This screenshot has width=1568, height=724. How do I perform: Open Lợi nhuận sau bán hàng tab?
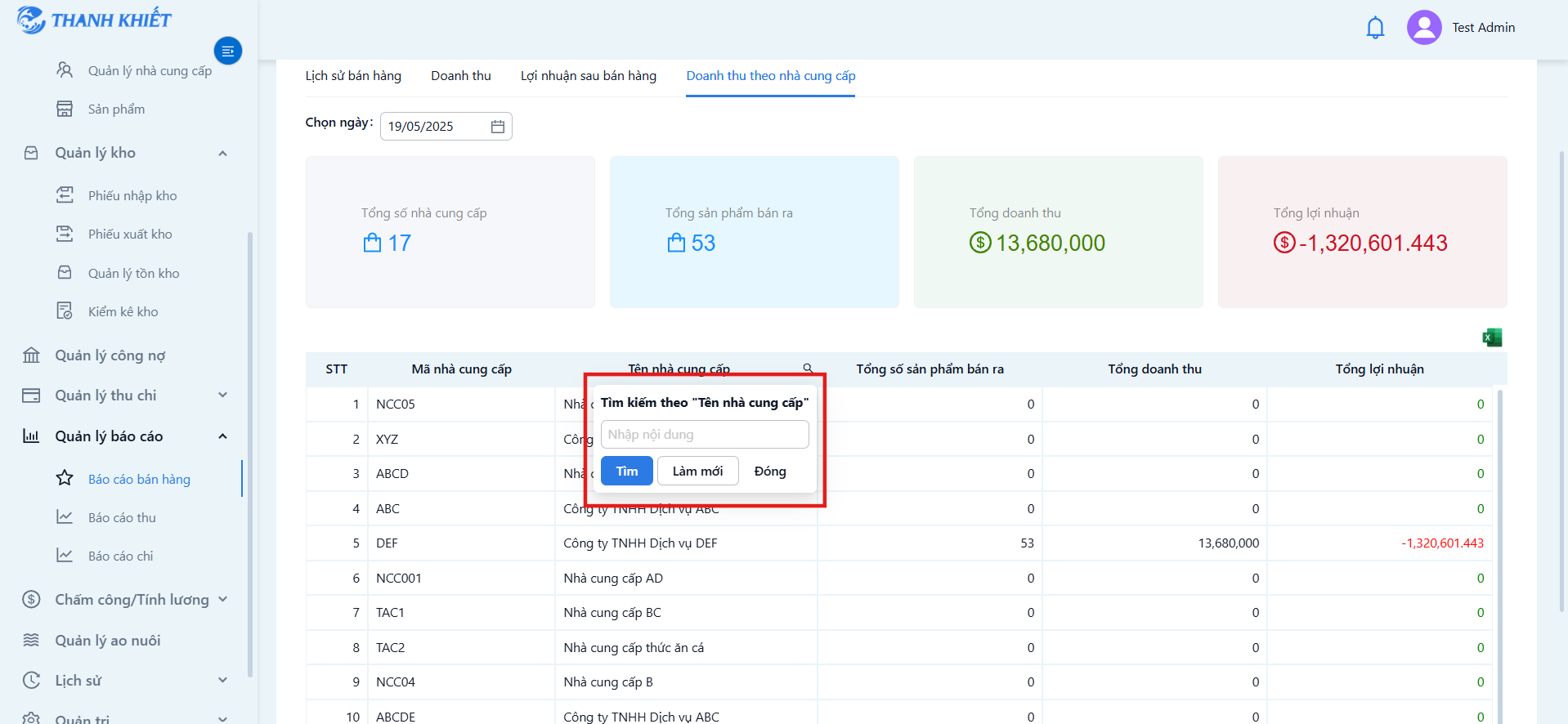tap(589, 76)
